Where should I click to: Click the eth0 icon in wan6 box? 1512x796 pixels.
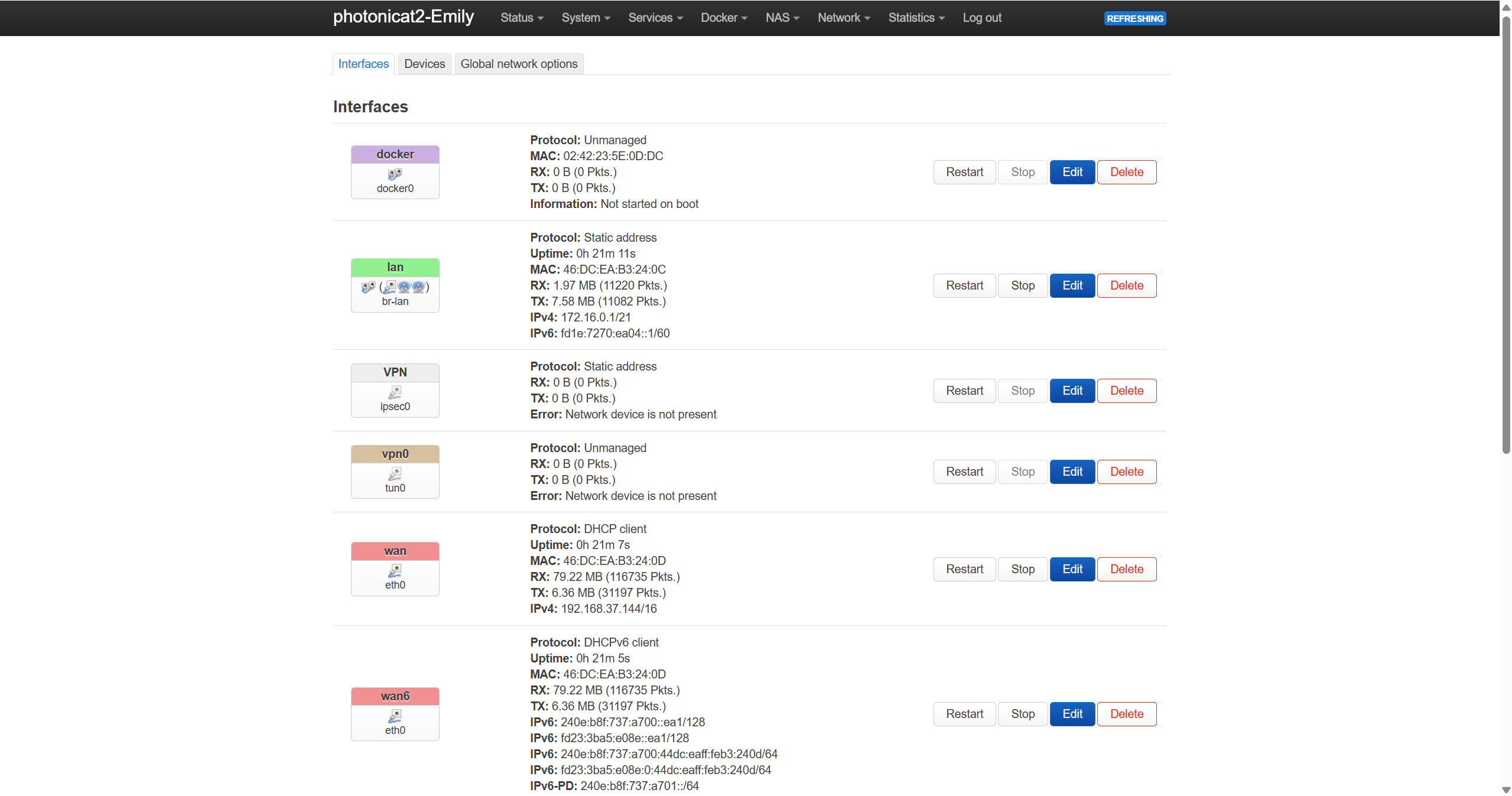click(x=395, y=716)
